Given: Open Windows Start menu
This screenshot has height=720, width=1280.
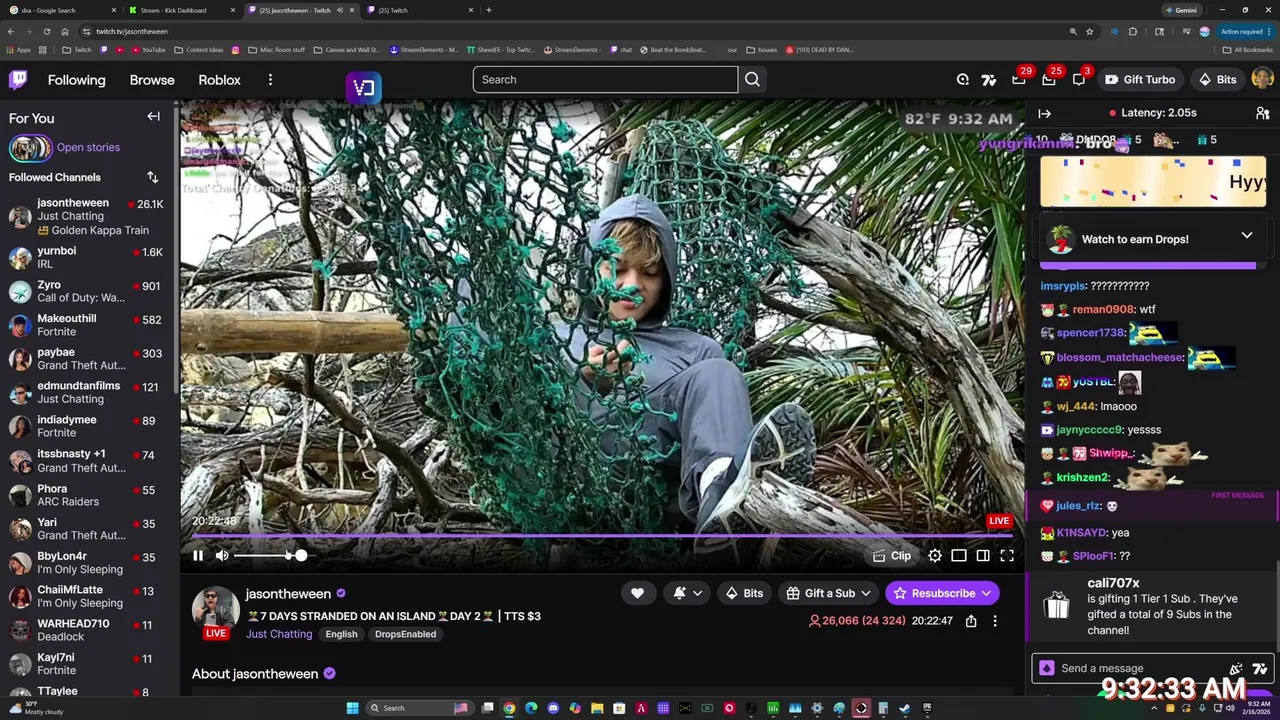Looking at the screenshot, I should [x=352, y=708].
